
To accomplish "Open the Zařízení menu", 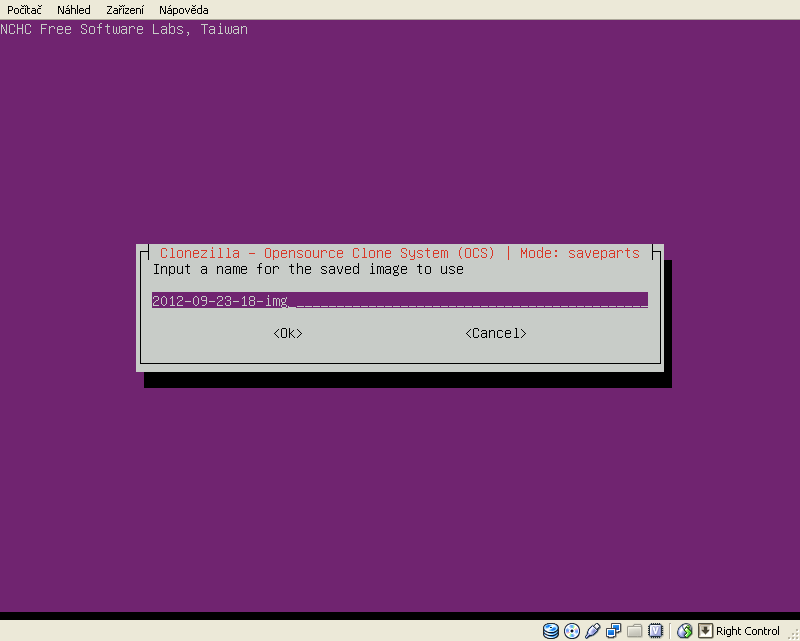I will [x=125, y=10].
